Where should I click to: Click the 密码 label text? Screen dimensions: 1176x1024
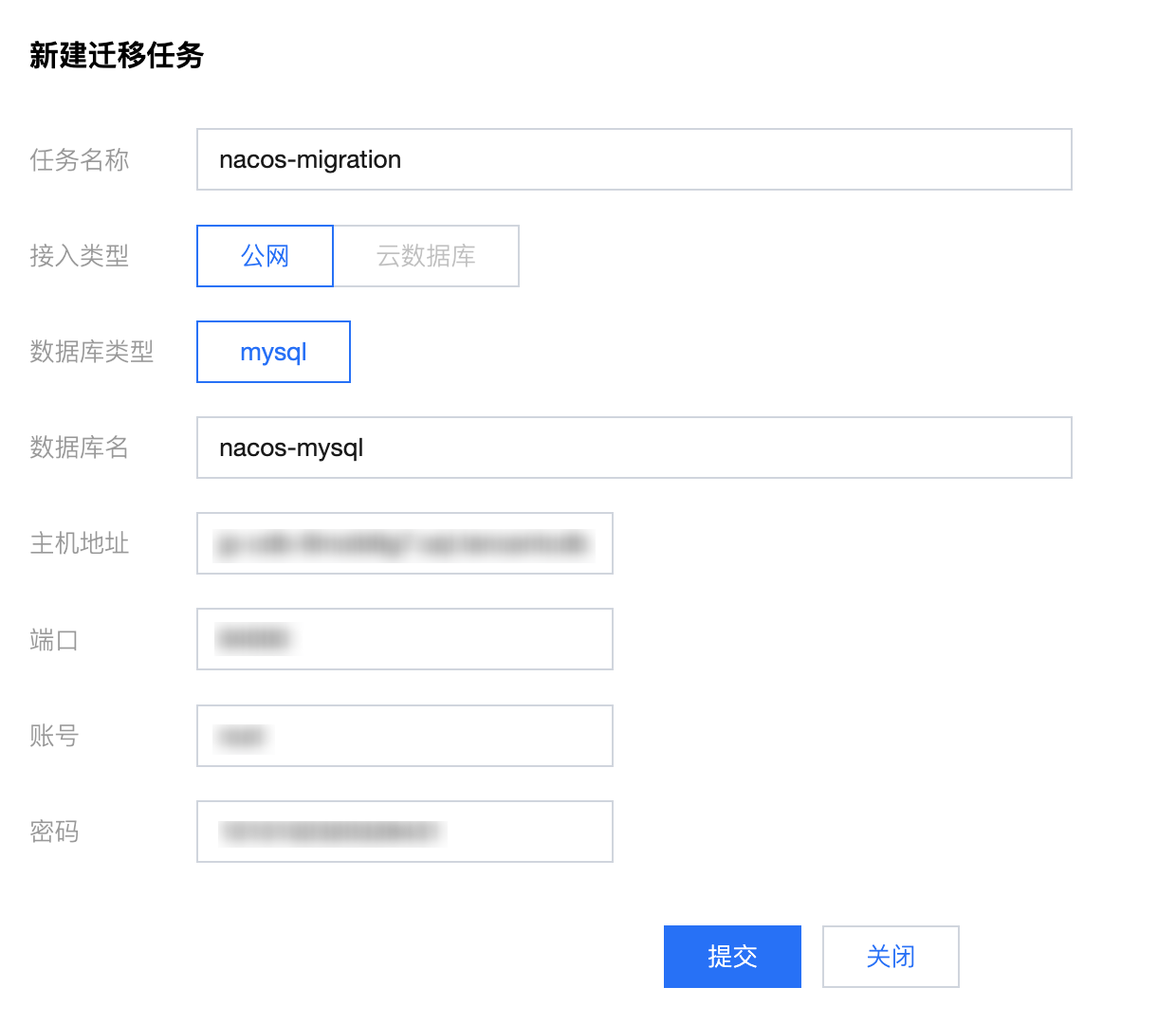[x=54, y=832]
